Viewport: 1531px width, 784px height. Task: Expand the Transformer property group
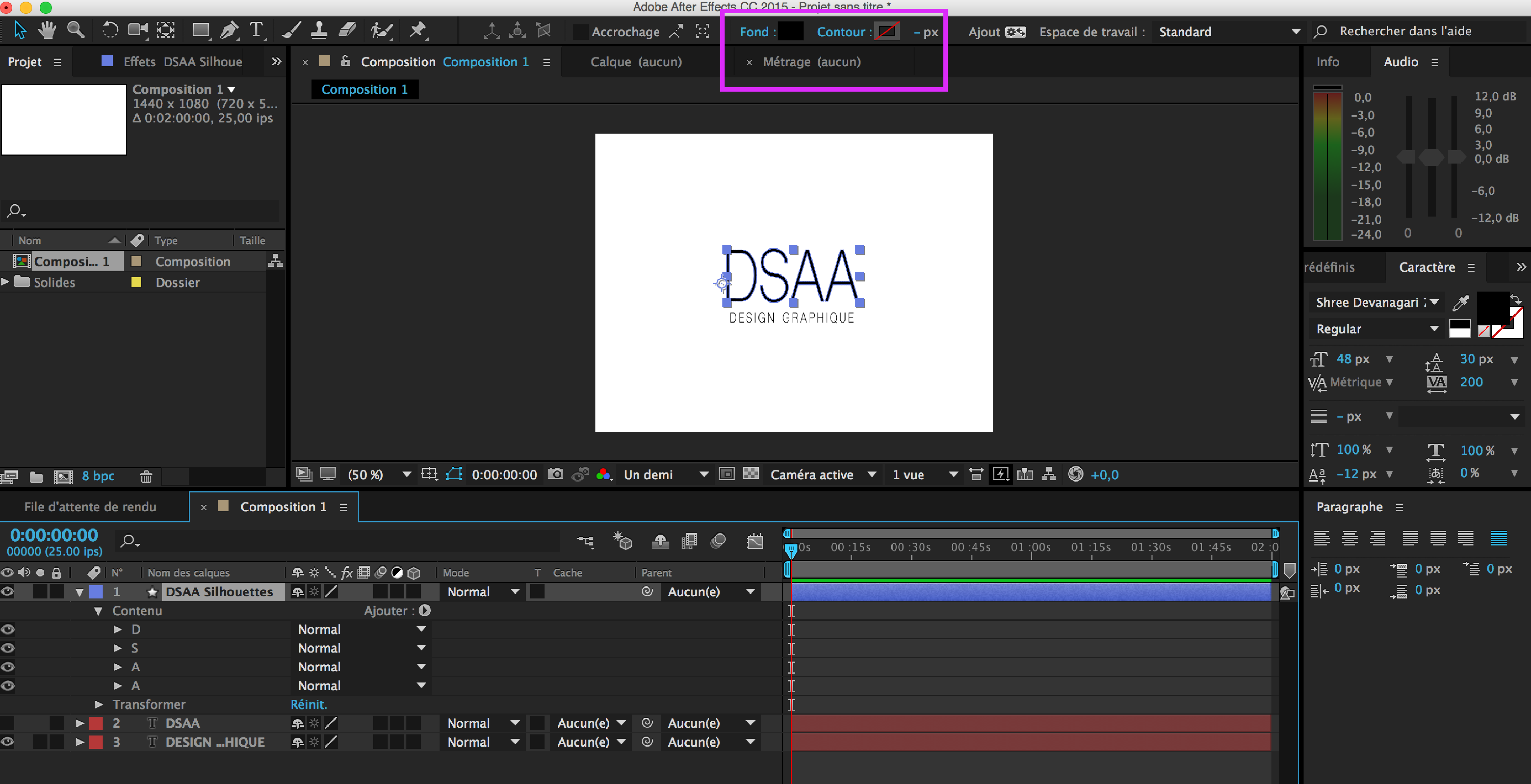(x=99, y=704)
